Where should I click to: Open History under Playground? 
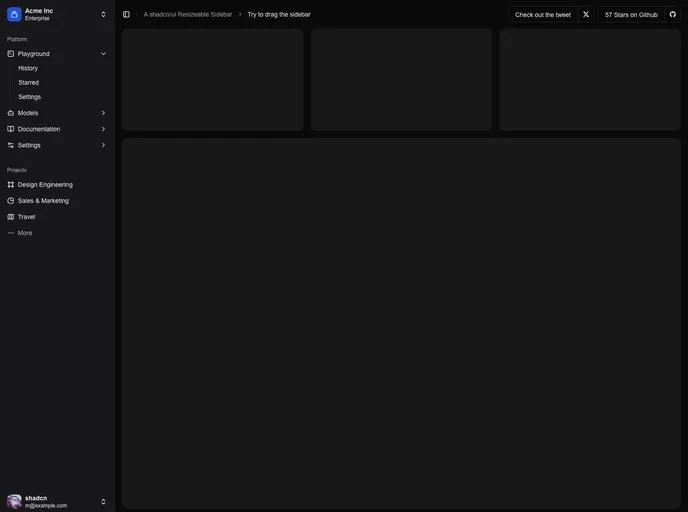(28, 68)
